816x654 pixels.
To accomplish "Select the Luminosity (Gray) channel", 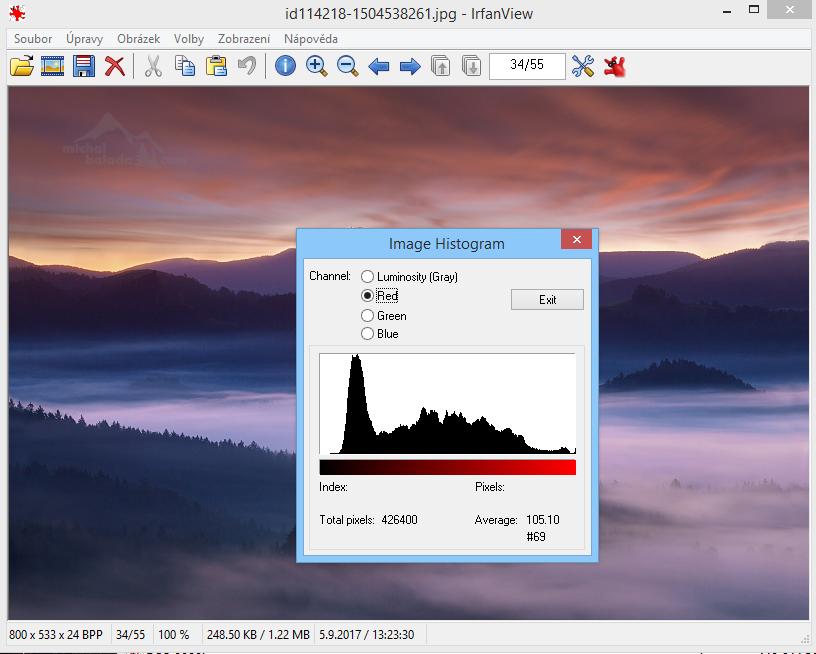I will point(368,277).
